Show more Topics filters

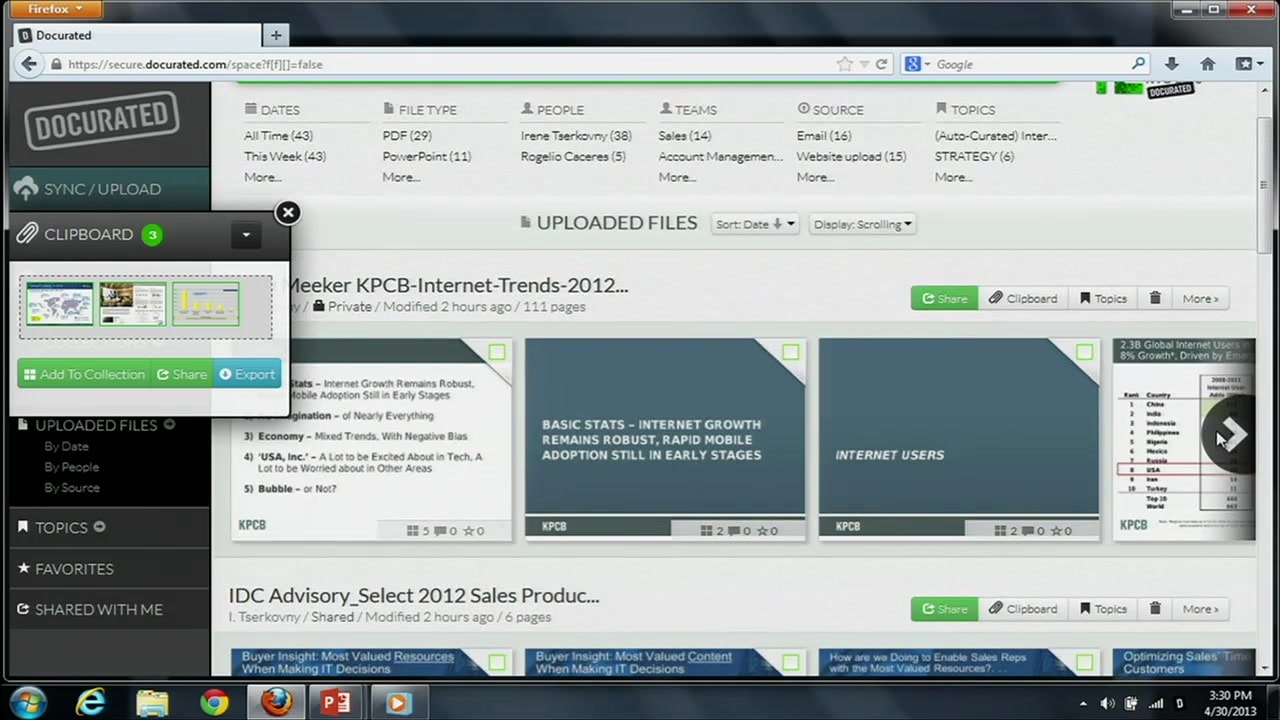point(953,177)
